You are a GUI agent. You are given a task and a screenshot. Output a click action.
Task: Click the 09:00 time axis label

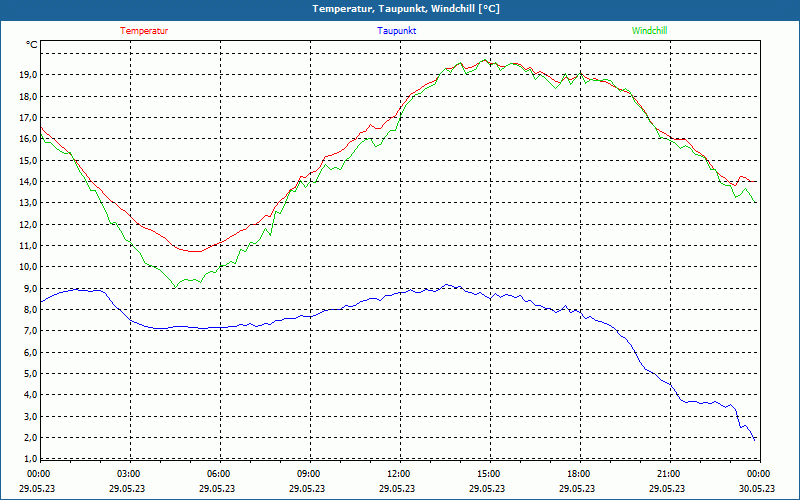pyautogui.click(x=309, y=474)
